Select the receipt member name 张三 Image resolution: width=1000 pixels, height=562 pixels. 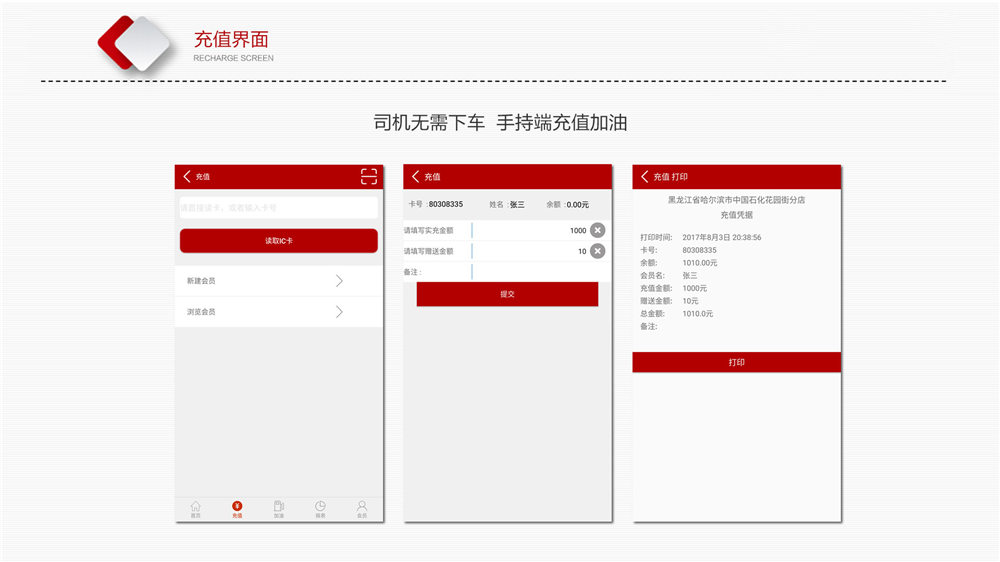click(689, 276)
